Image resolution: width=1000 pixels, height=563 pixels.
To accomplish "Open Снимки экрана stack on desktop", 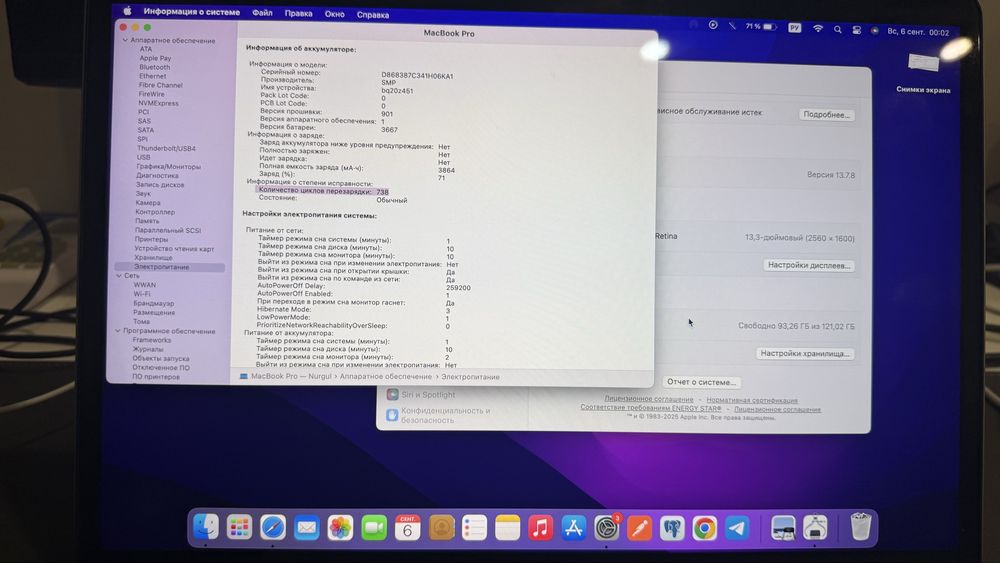I will (923, 71).
